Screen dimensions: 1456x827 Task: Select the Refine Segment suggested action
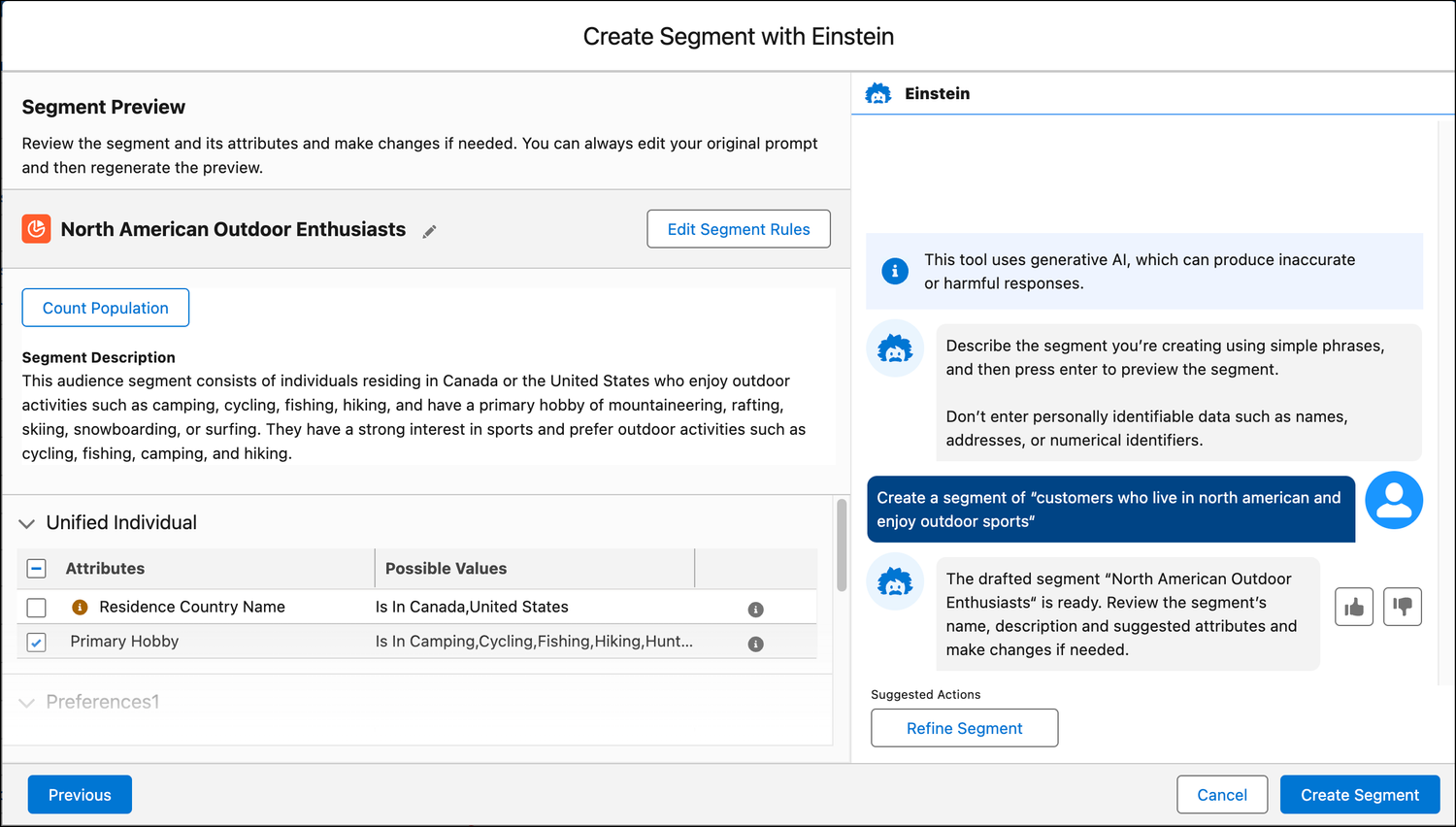[964, 727]
